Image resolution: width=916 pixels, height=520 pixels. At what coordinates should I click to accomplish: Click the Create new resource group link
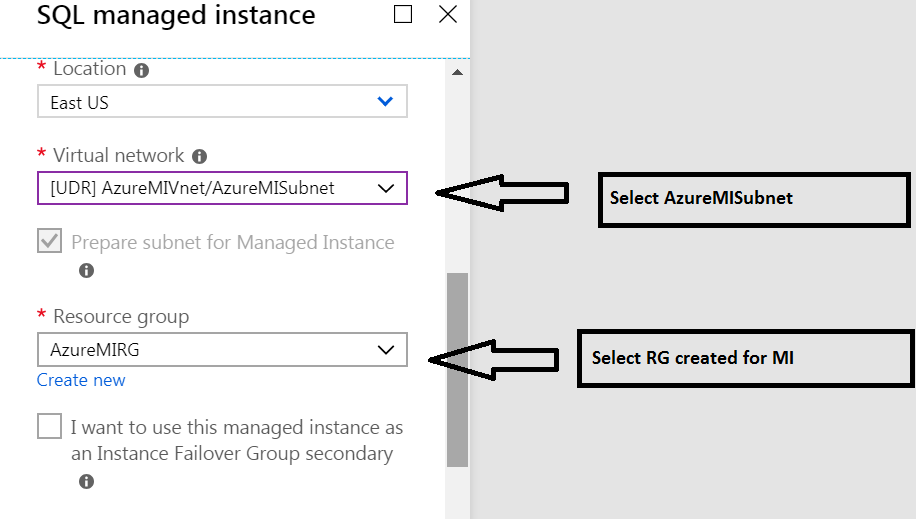pyautogui.click(x=81, y=380)
